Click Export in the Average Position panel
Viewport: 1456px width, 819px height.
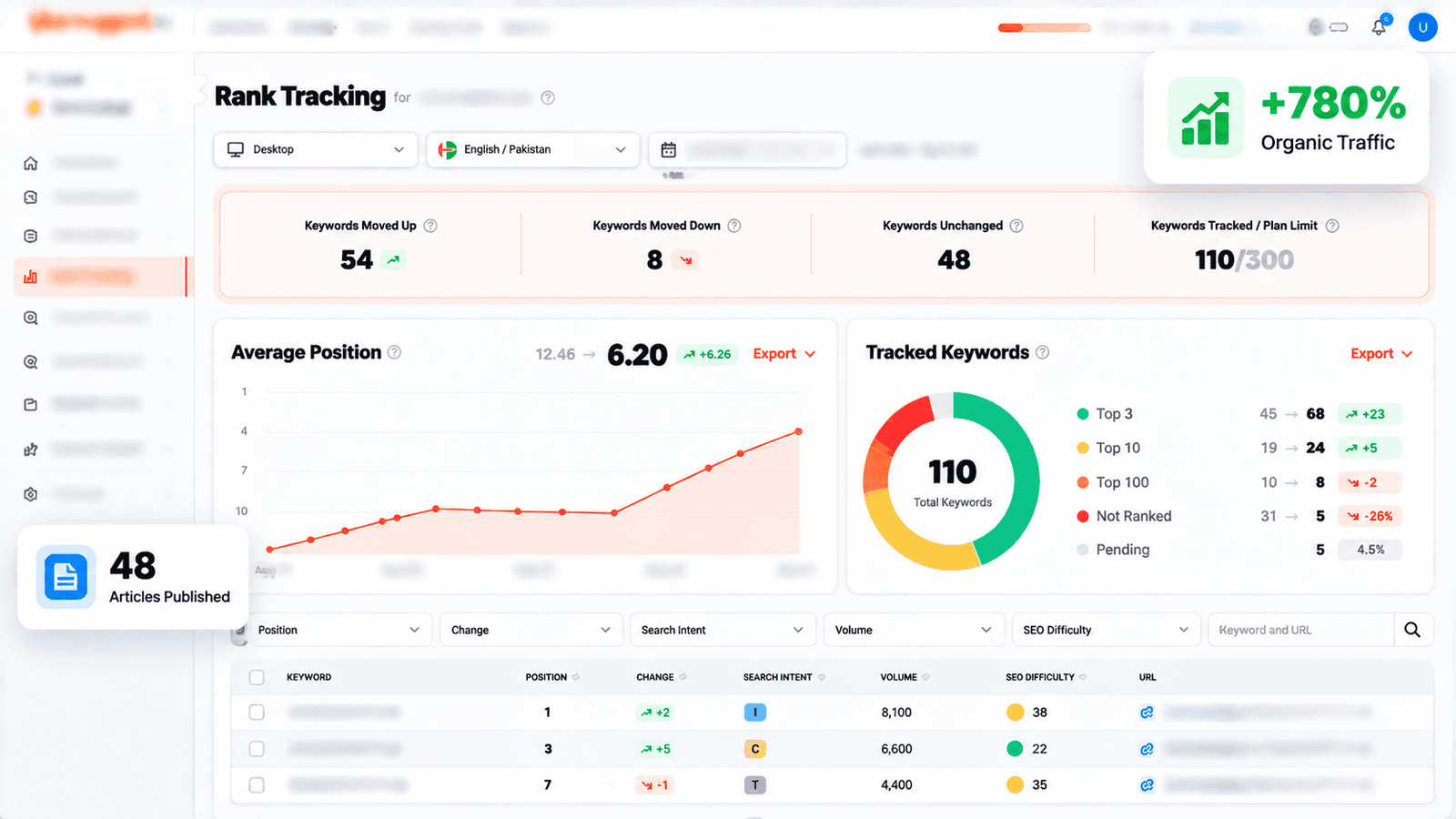click(x=784, y=354)
